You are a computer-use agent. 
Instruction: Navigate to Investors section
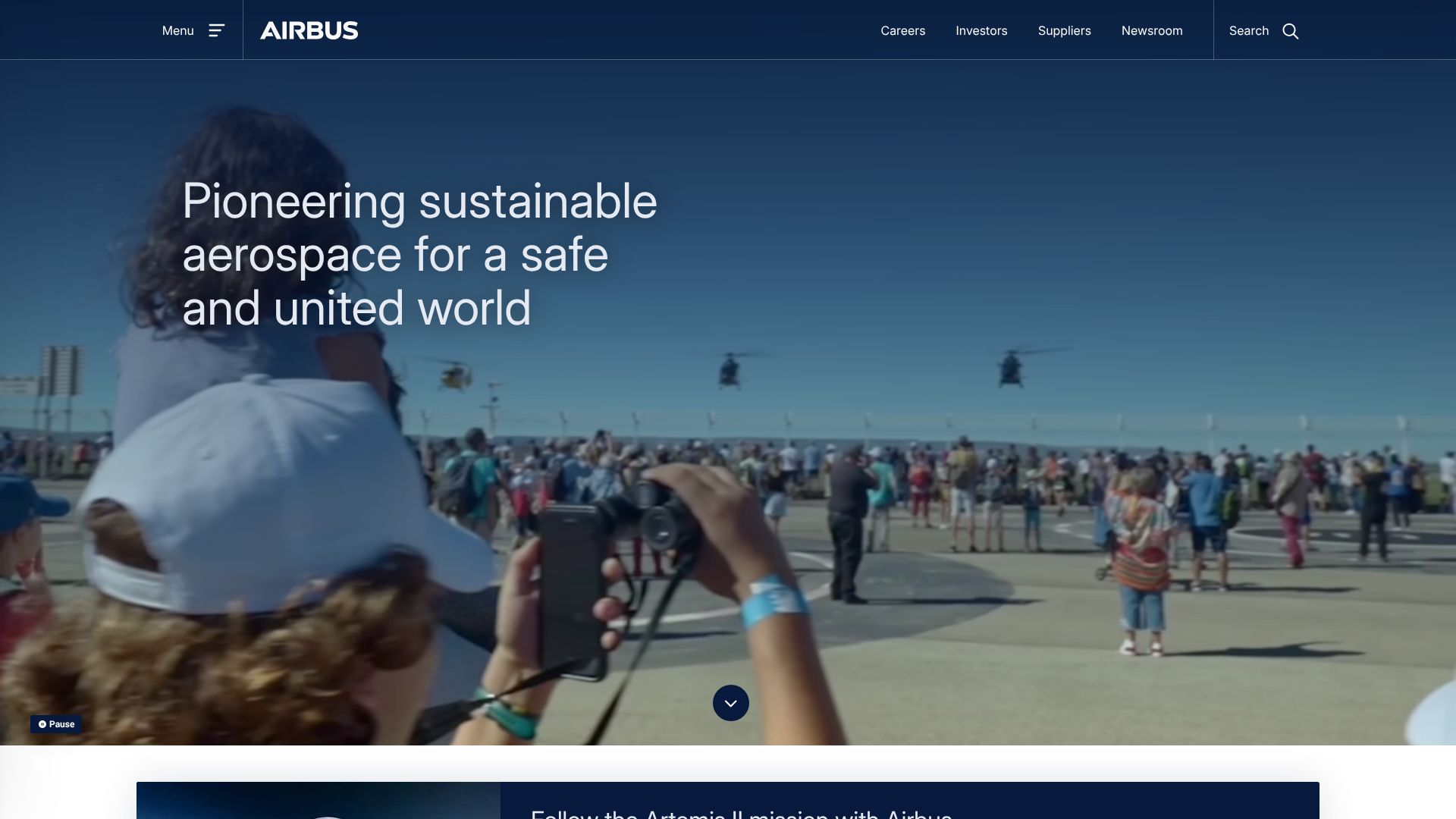pyautogui.click(x=981, y=30)
